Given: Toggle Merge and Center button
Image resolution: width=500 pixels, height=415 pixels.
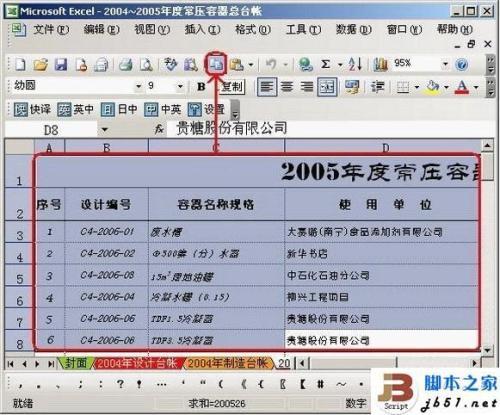Looking at the screenshot, I should pyautogui.click(x=327, y=87).
